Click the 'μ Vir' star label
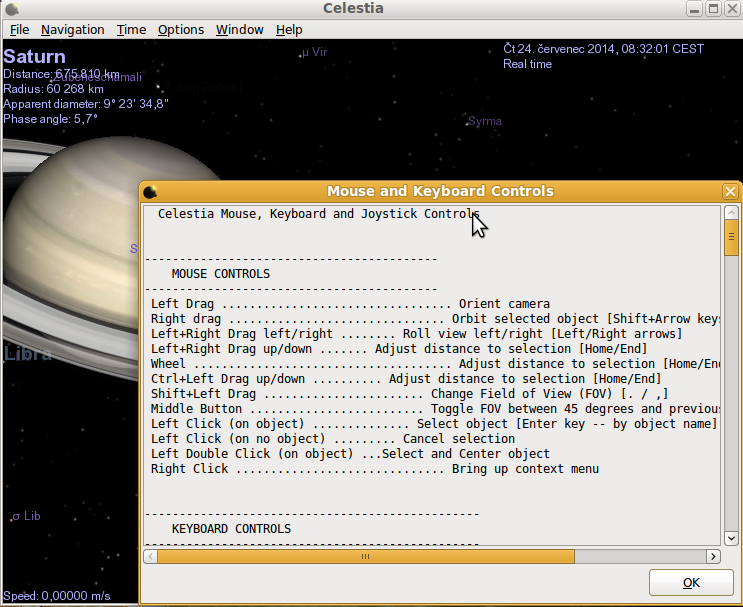Screen dimensions: 743x607 315,52
